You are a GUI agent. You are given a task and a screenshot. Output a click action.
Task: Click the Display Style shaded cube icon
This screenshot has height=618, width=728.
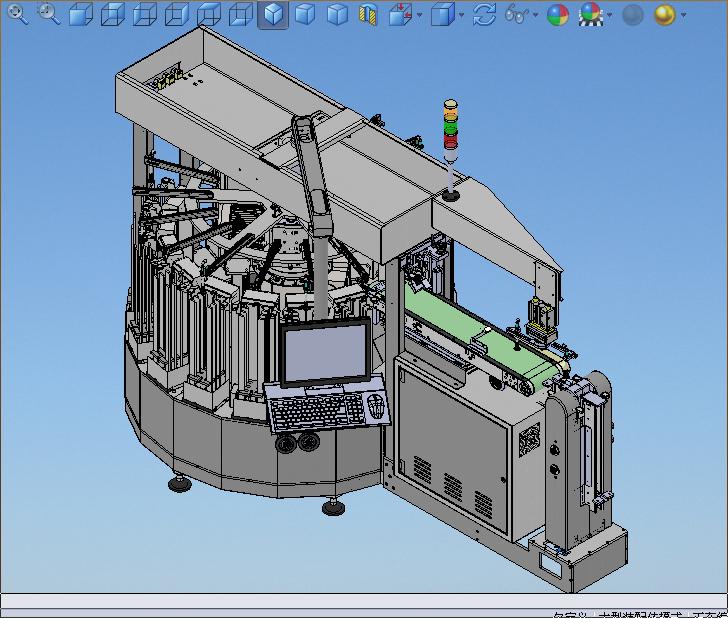tap(442, 14)
